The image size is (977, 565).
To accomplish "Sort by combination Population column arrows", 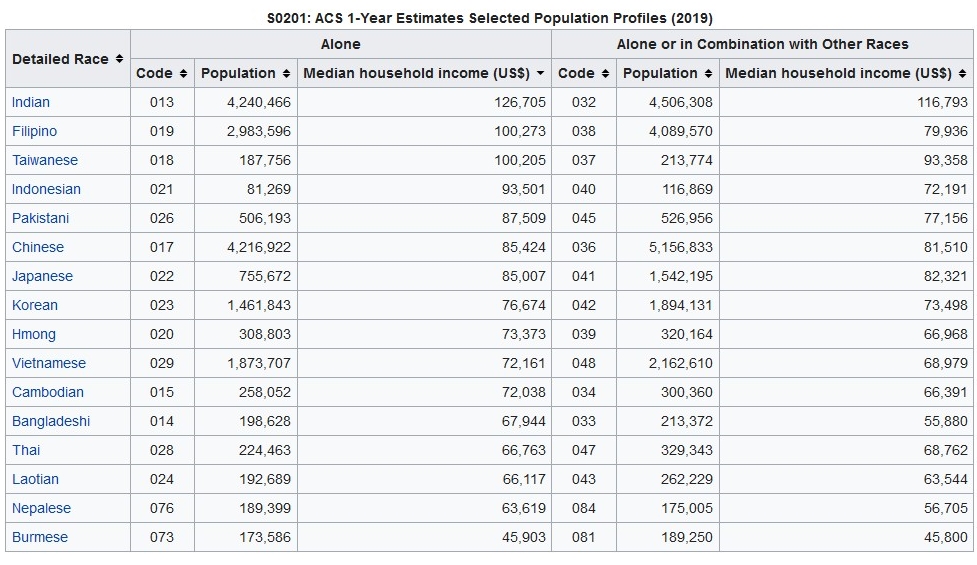I will [708, 74].
